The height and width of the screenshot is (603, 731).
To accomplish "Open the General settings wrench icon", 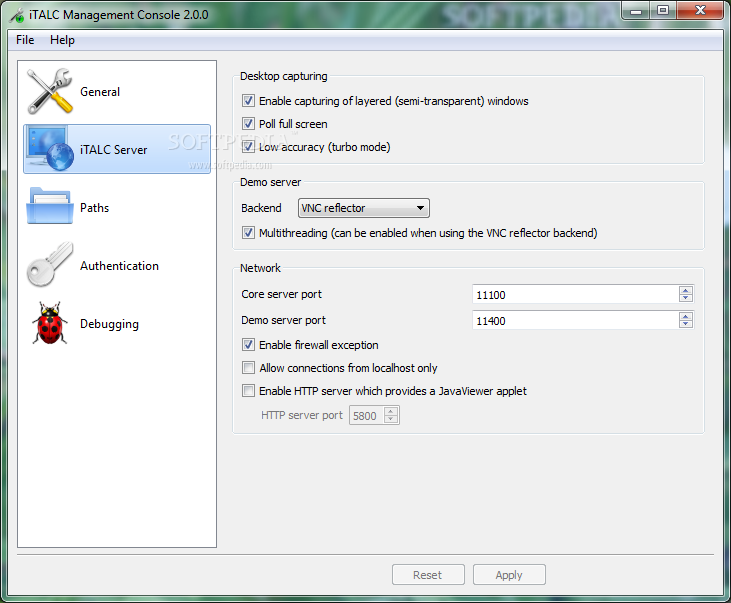I will (x=50, y=91).
